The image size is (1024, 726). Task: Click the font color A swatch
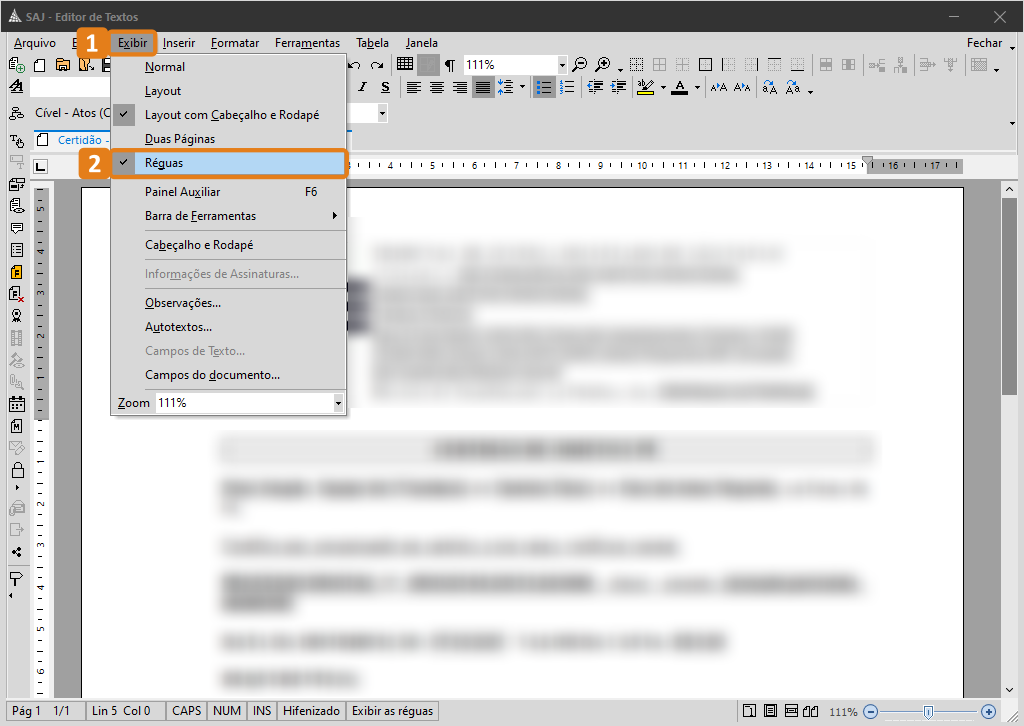[x=680, y=87]
